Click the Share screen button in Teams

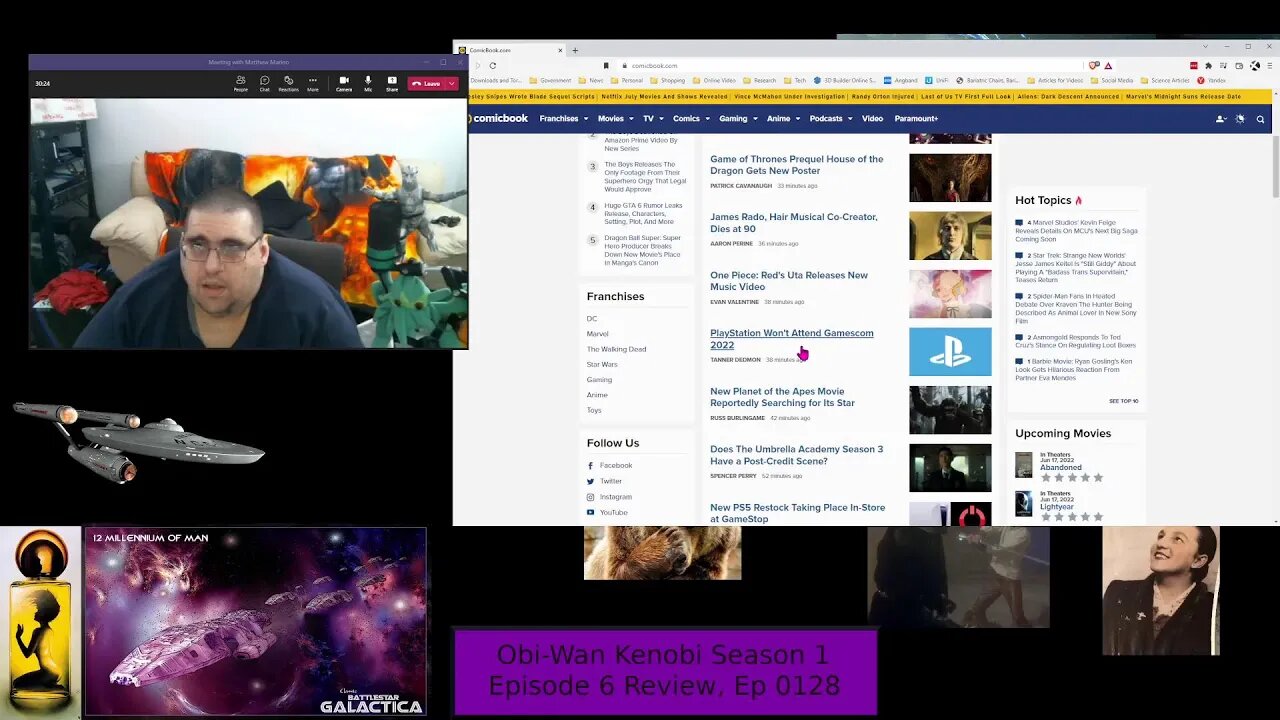pyautogui.click(x=392, y=83)
